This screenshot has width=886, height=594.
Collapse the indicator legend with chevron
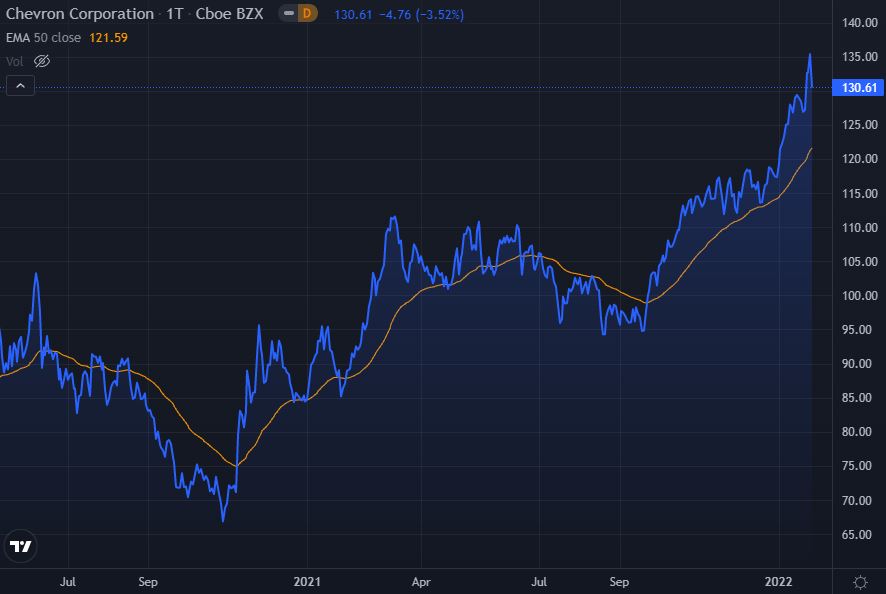pos(20,86)
